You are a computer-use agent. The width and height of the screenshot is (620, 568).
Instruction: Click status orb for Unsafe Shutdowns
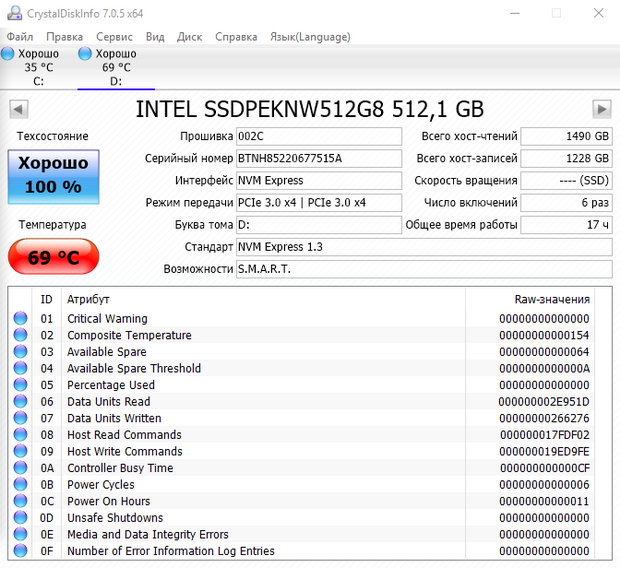pyautogui.click(x=21, y=518)
